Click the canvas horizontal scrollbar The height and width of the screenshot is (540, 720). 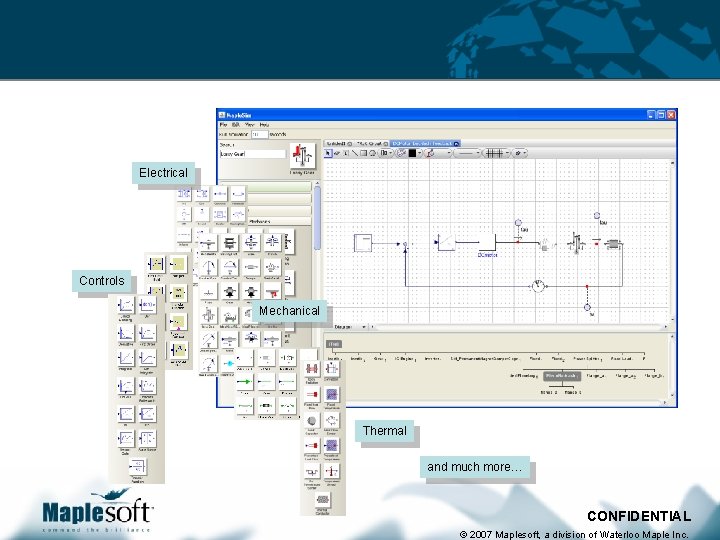pos(519,327)
